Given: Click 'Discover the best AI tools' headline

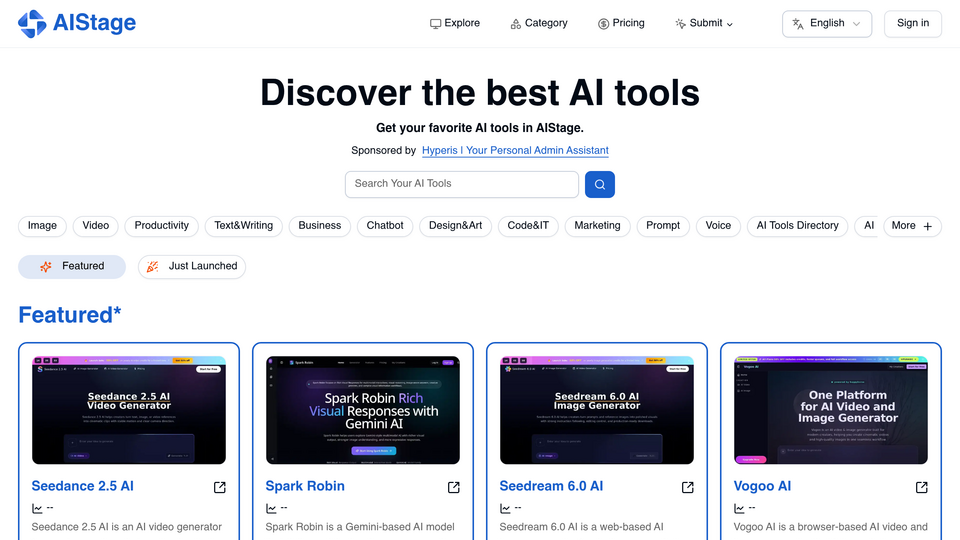Looking at the screenshot, I should [480, 93].
